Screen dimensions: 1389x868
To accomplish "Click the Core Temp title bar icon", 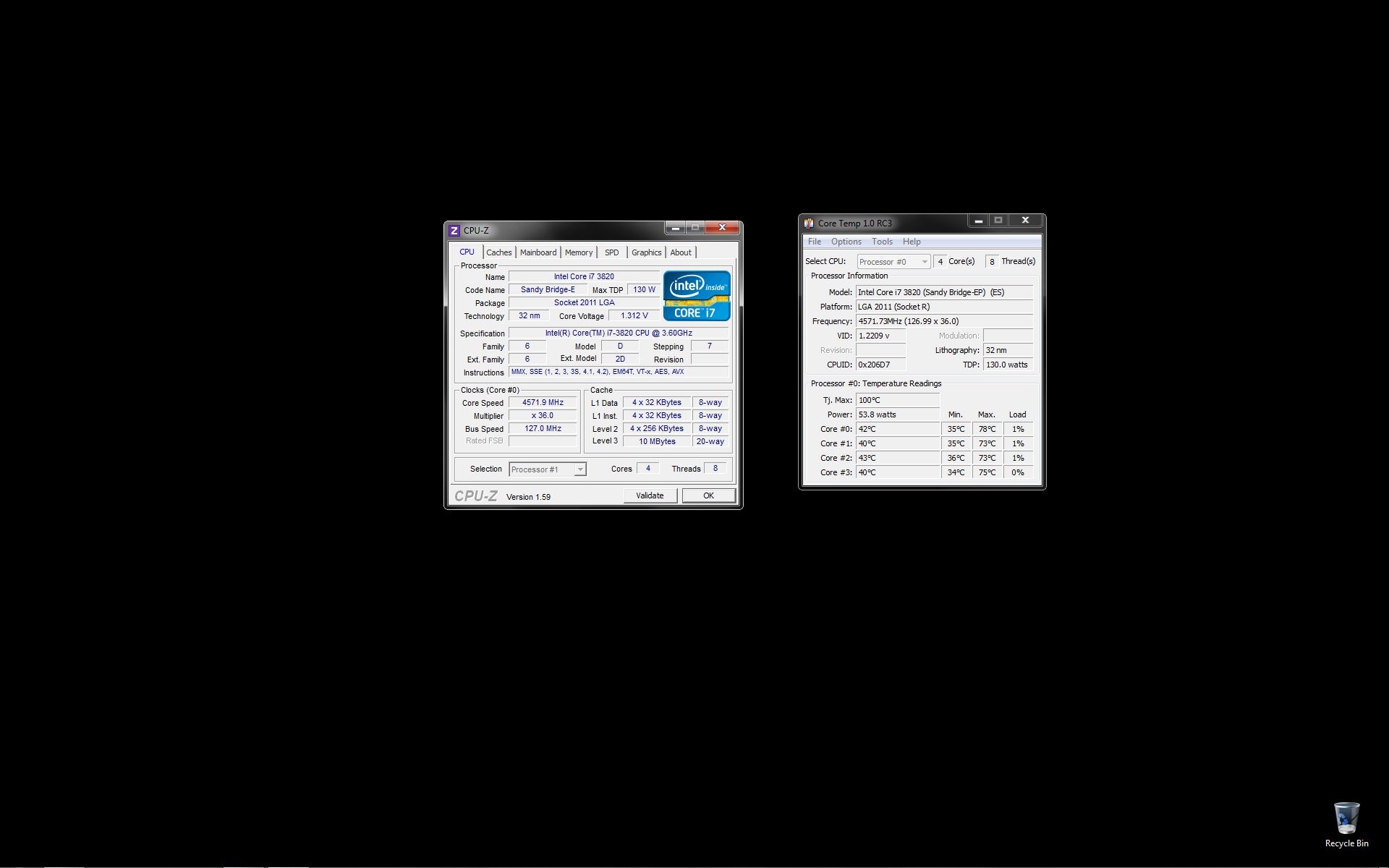I will [809, 223].
